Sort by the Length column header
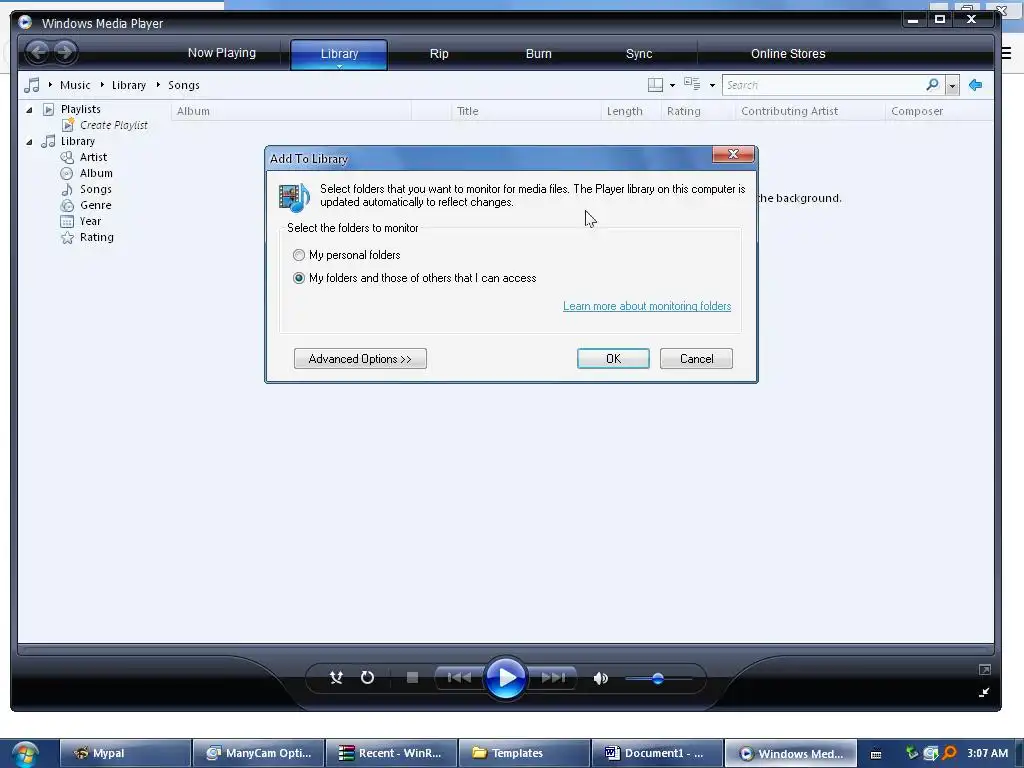The image size is (1024, 768). click(631, 111)
